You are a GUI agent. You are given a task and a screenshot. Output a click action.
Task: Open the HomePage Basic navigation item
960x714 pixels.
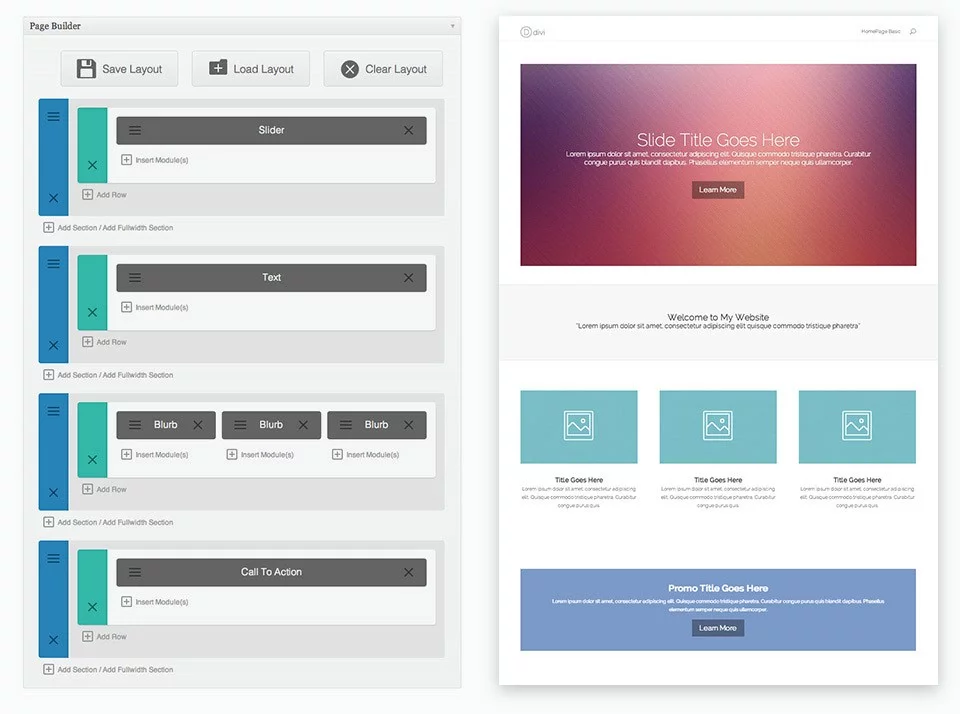(880, 31)
